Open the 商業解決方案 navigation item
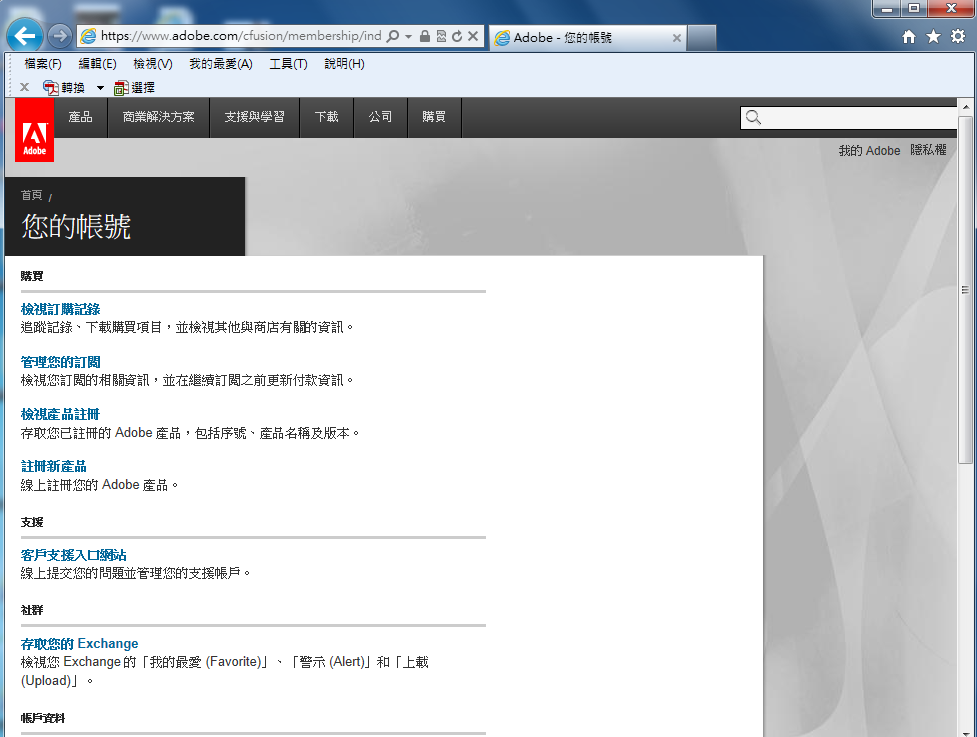Image resolution: width=977 pixels, height=737 pixels. click(158, 117)
